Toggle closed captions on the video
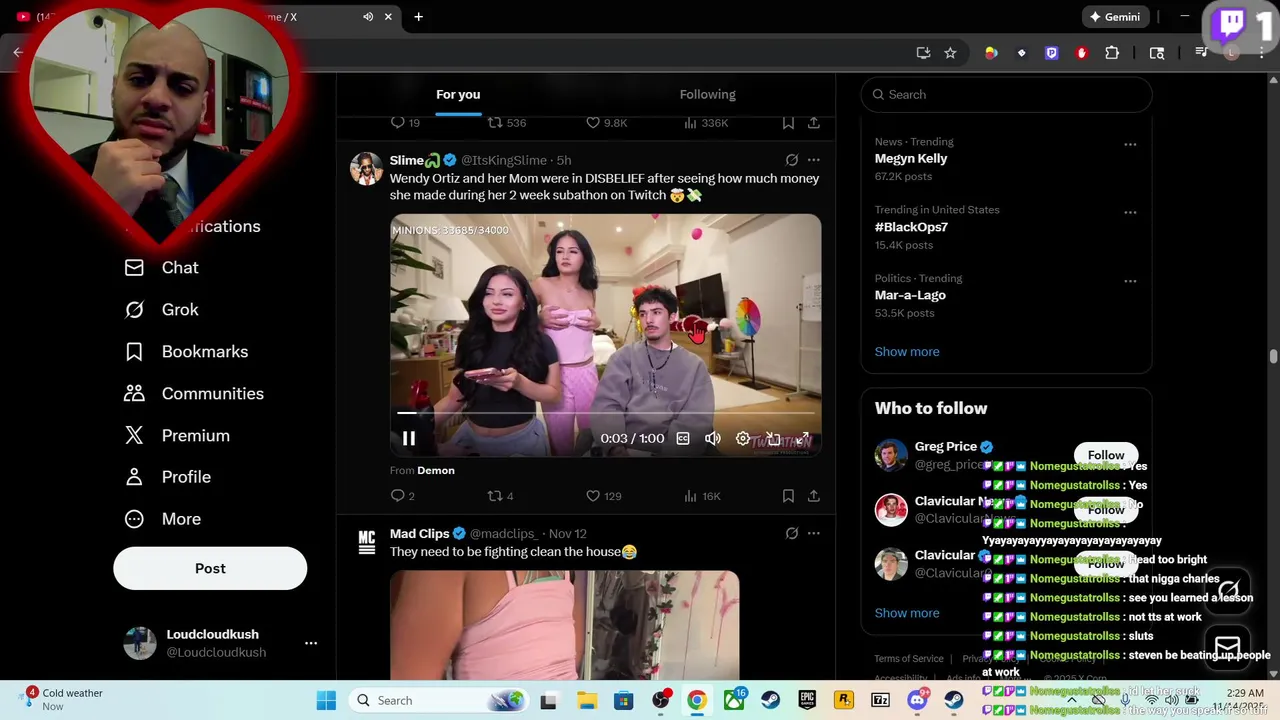 click(683, 439)
